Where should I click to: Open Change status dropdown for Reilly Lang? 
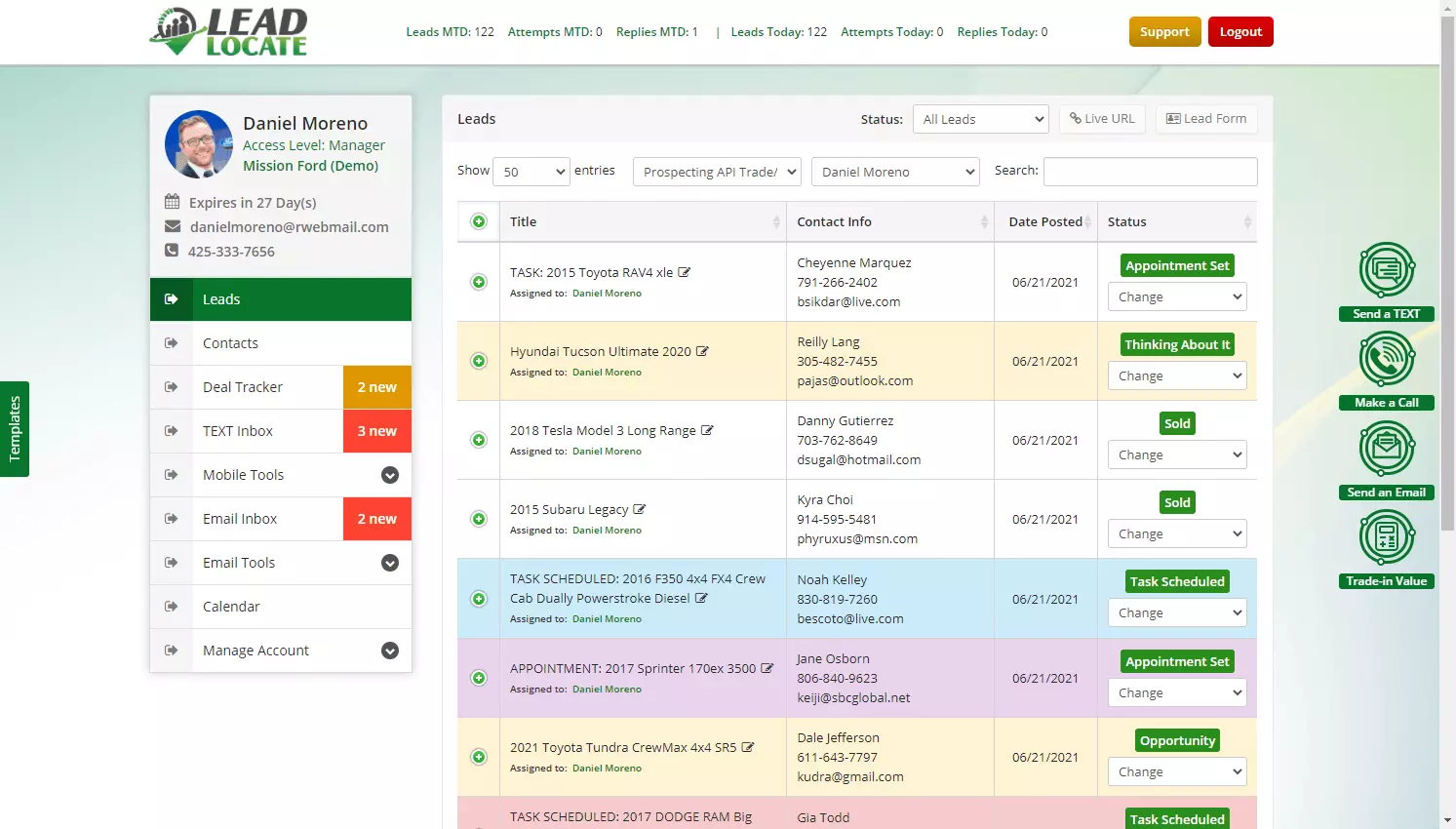1177,375
